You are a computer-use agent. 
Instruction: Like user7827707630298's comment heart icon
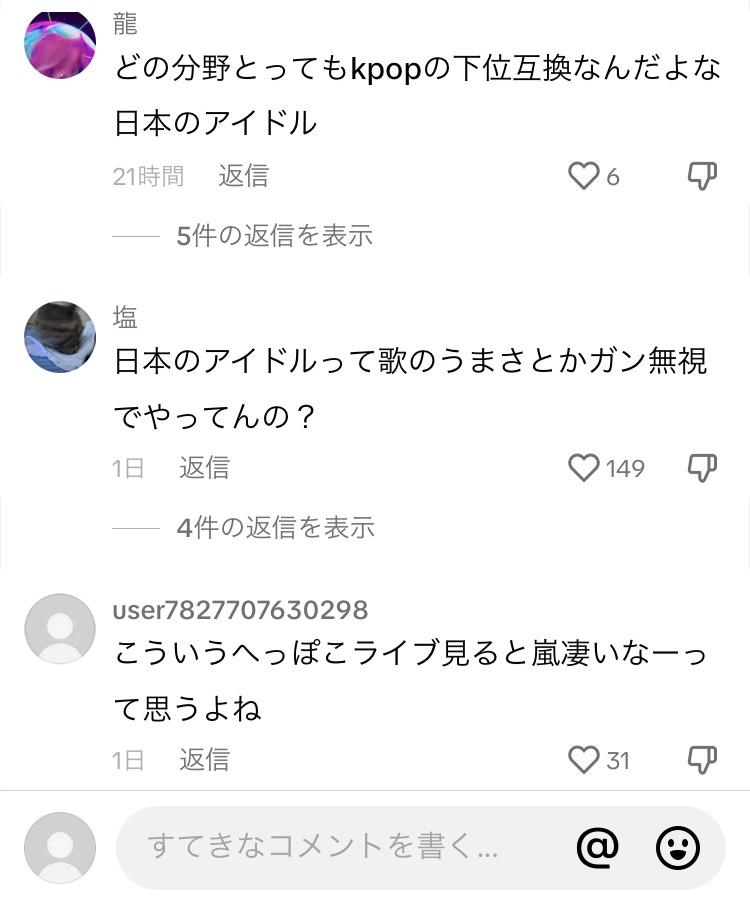tap(583, 760)
